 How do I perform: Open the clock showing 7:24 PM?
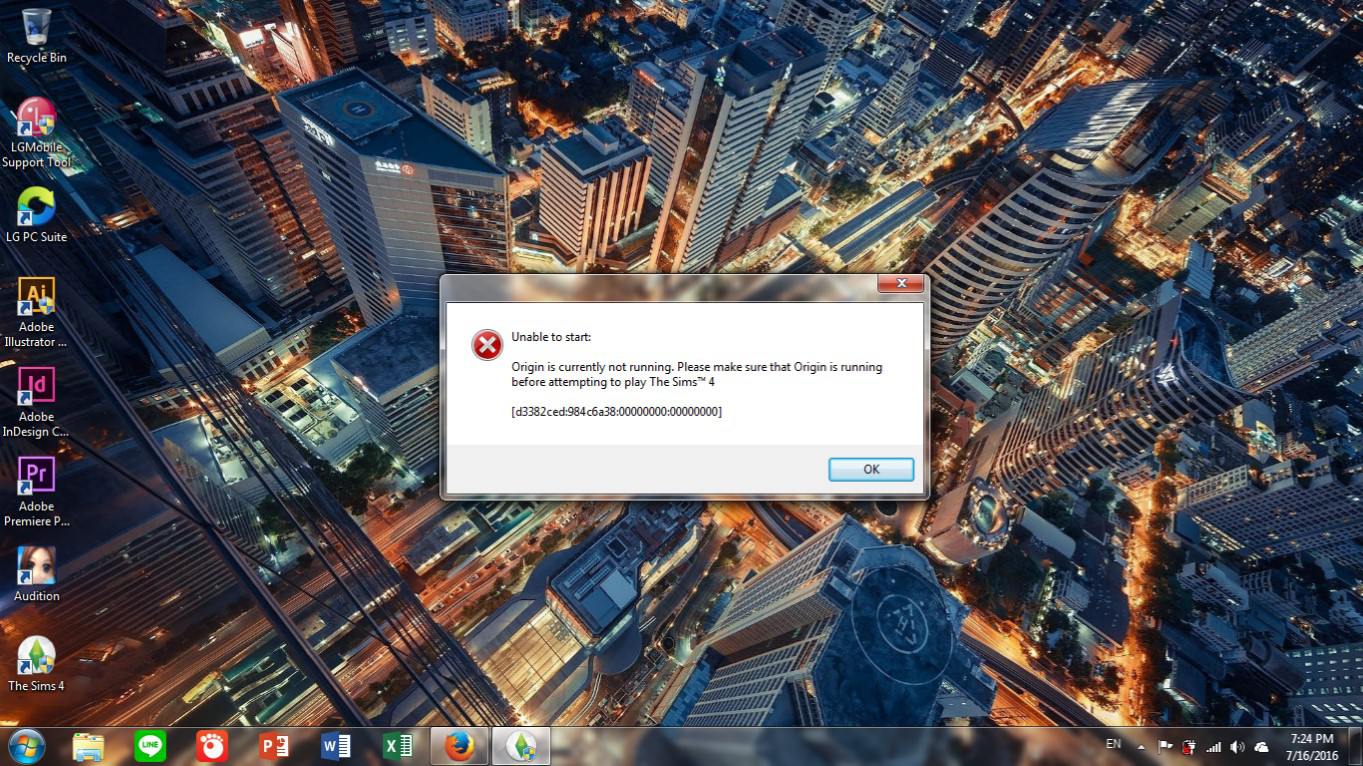tap(1311, 746)
